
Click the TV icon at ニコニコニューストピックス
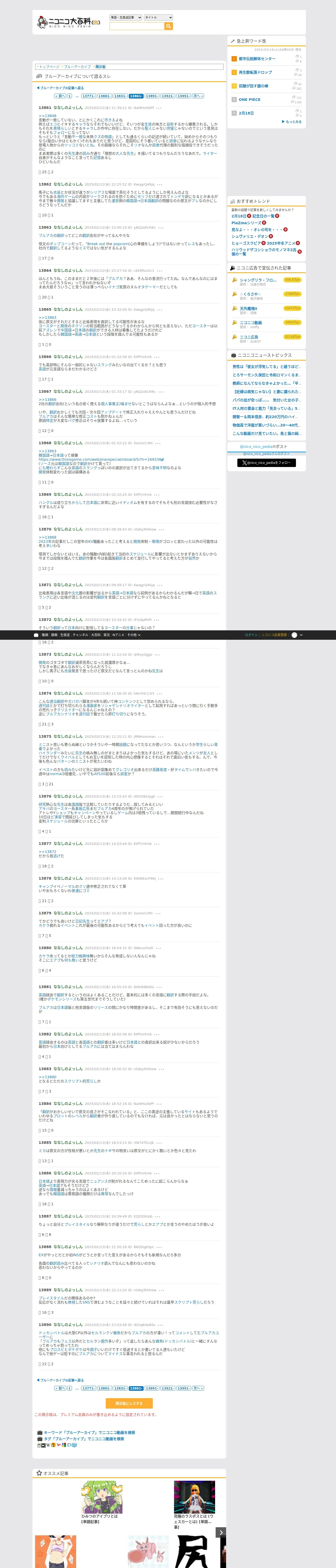pyautogui.click(x=234, y=355)
